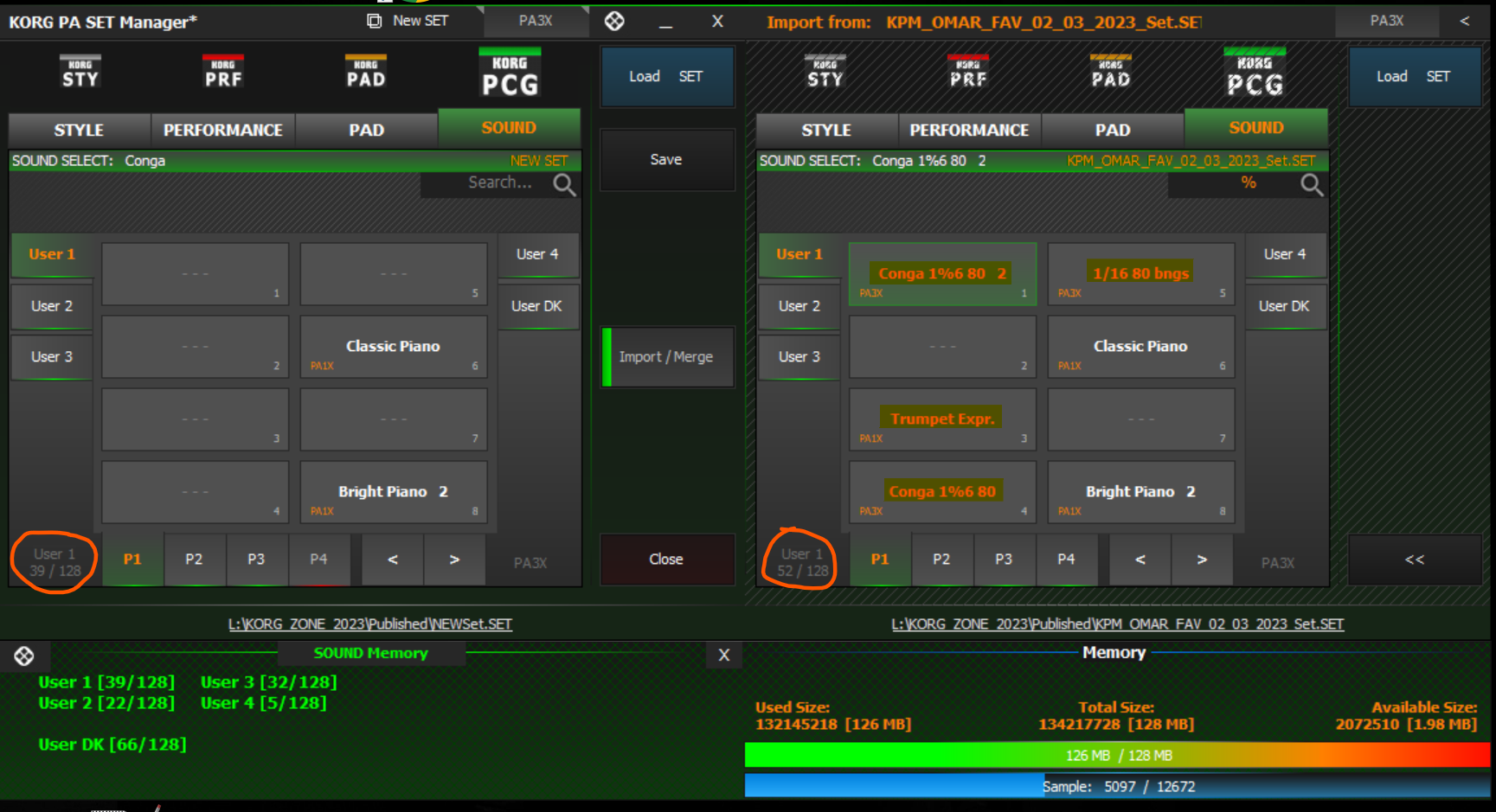Click the KORG PRF icon in import panel
The image size is (1496, 812).
968,72
